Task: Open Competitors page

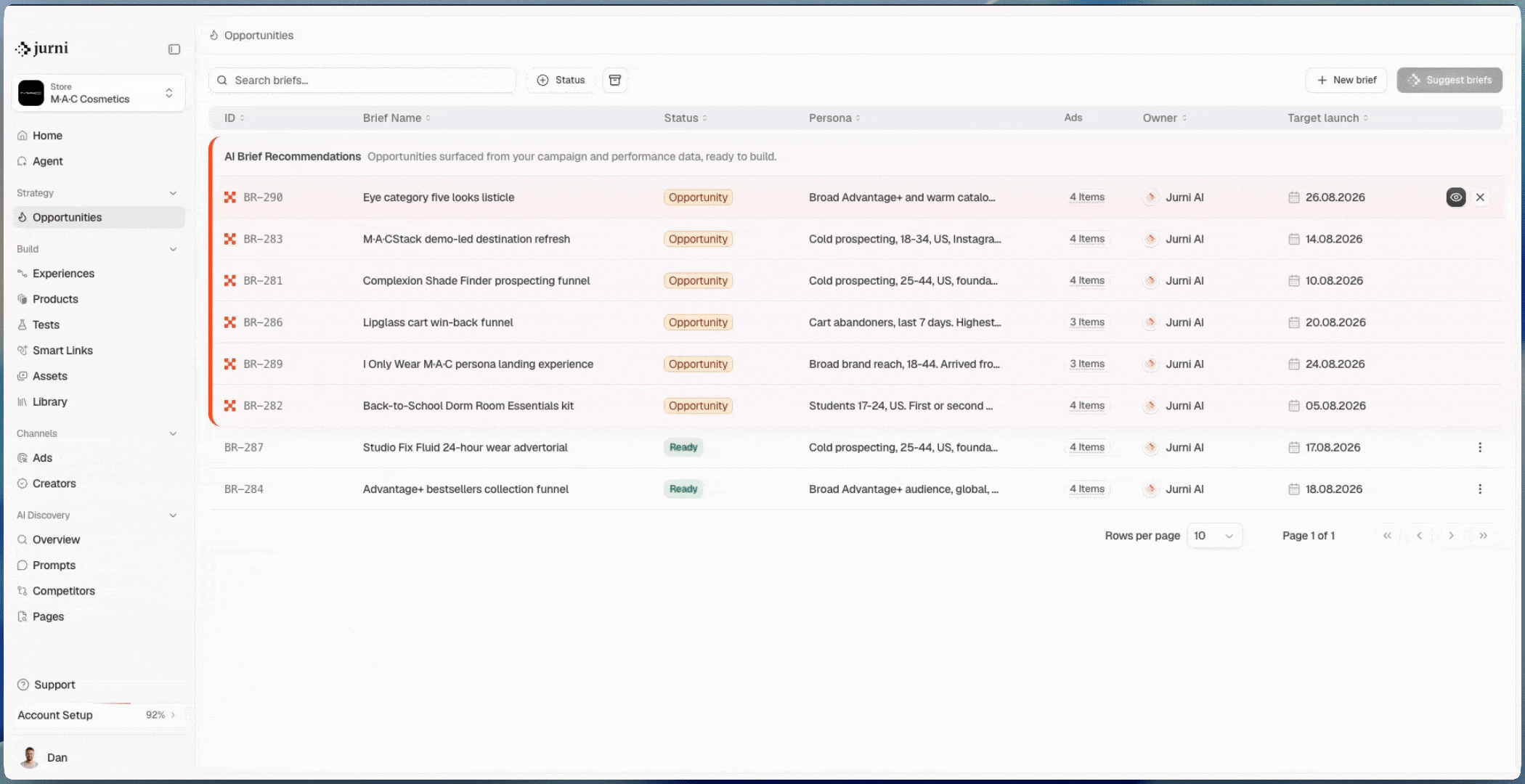Action: pos(99,591)
